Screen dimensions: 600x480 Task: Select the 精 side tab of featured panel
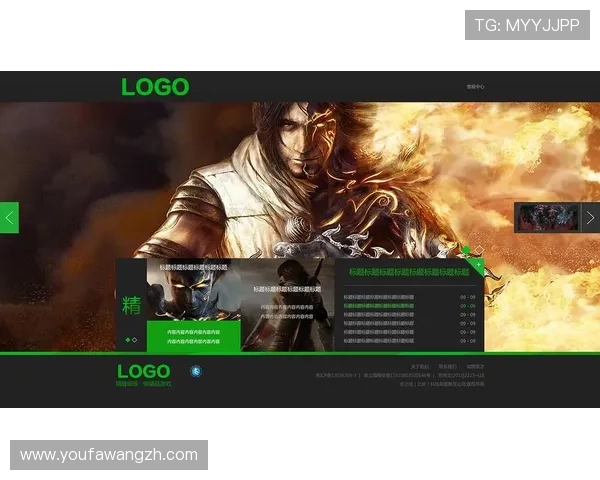(x=132, y=305)
